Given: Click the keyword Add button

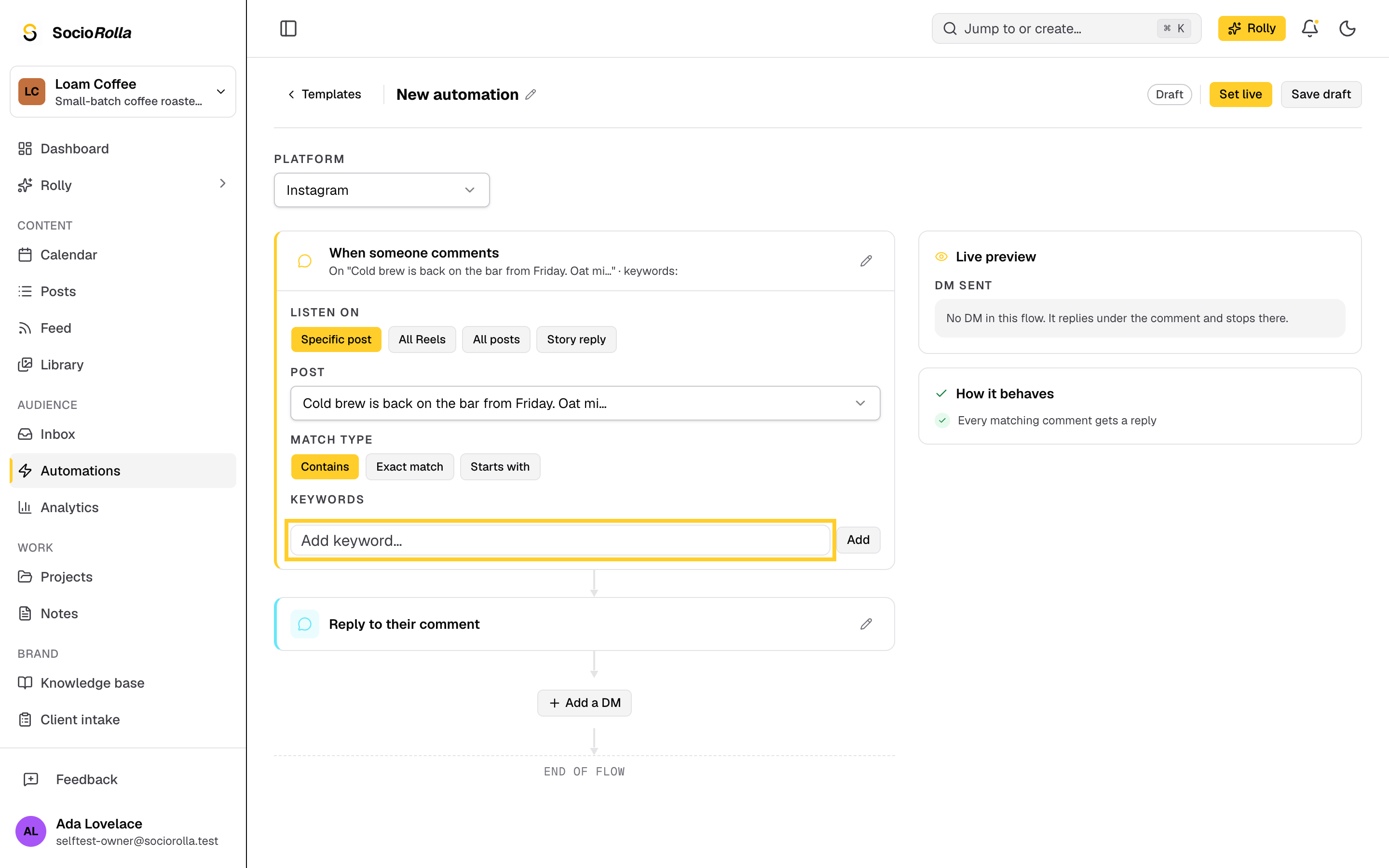Looking at the screenshot, I should pos(858,540).
